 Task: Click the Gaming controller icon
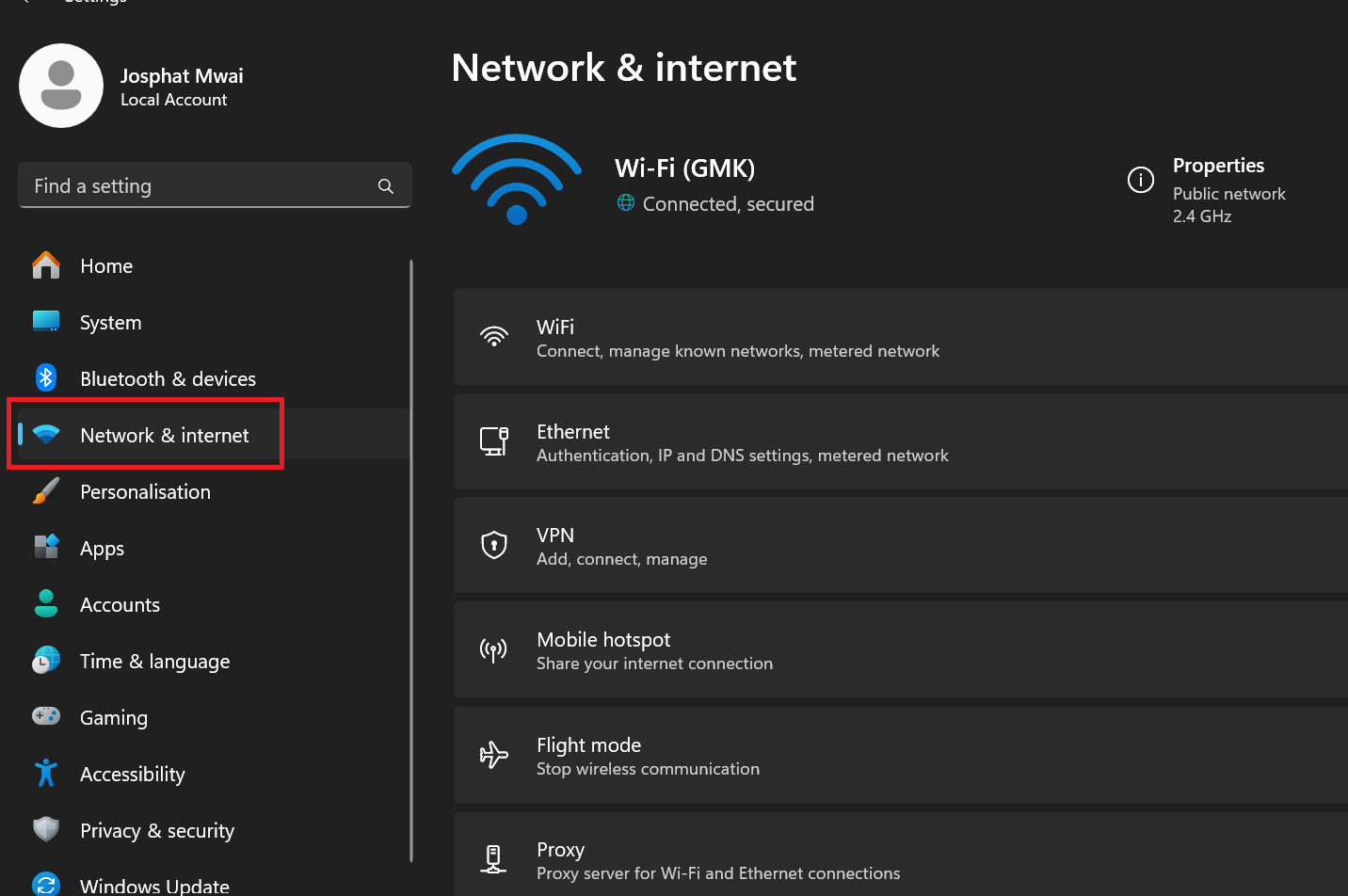[x=46, y=716]
